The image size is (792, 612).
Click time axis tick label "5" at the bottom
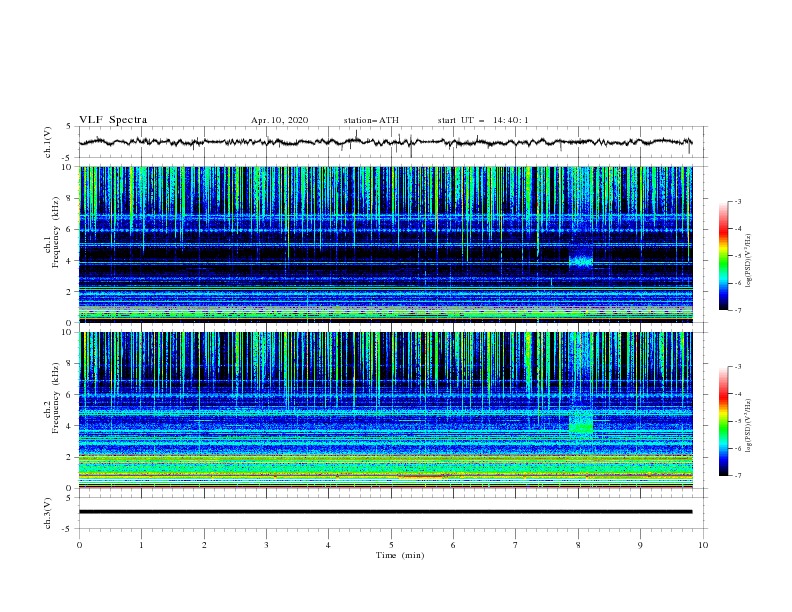[x=391, y=545]
